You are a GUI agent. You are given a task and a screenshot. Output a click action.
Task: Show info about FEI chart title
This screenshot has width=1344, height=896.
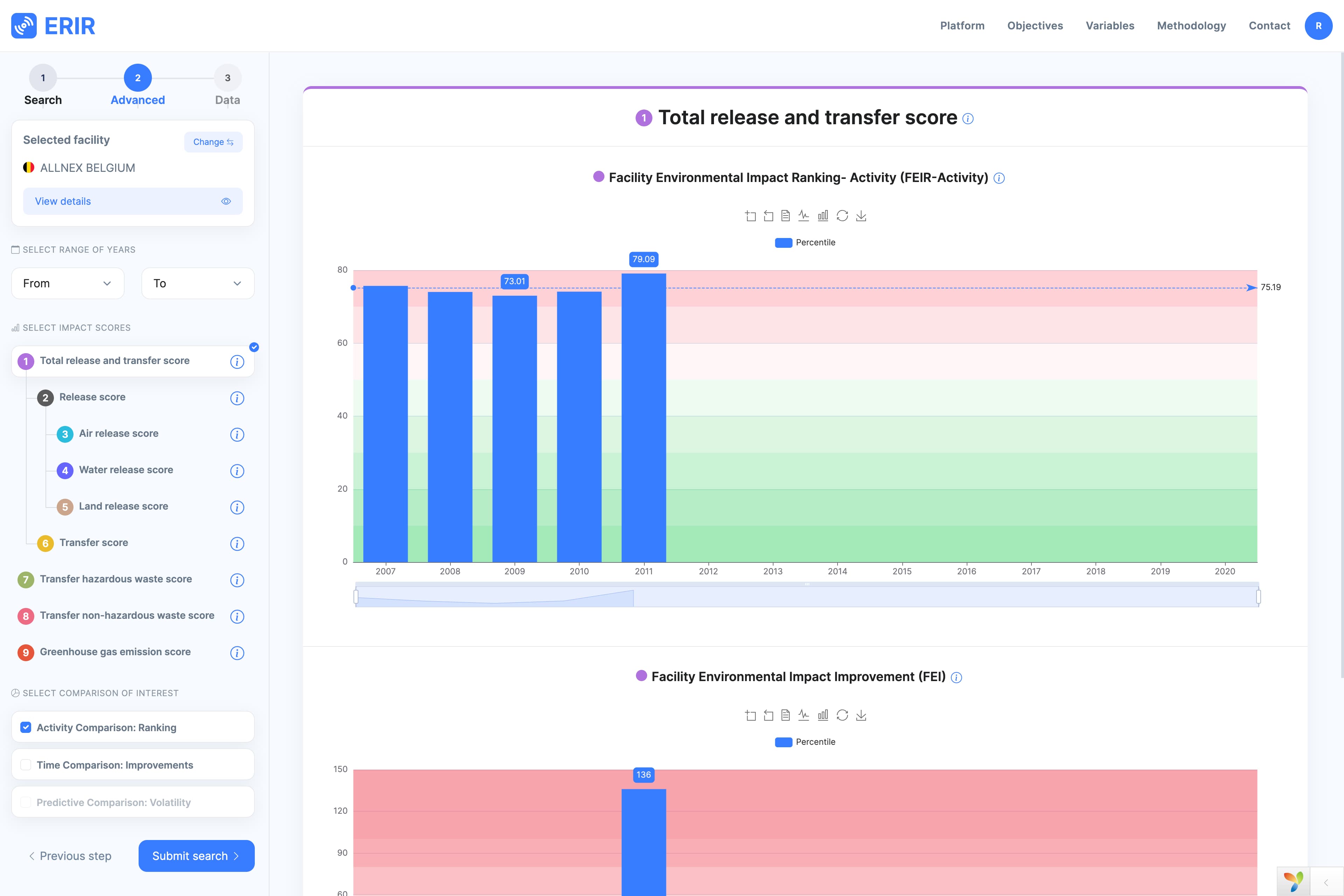pyautogui.click(x=957, y=678)
